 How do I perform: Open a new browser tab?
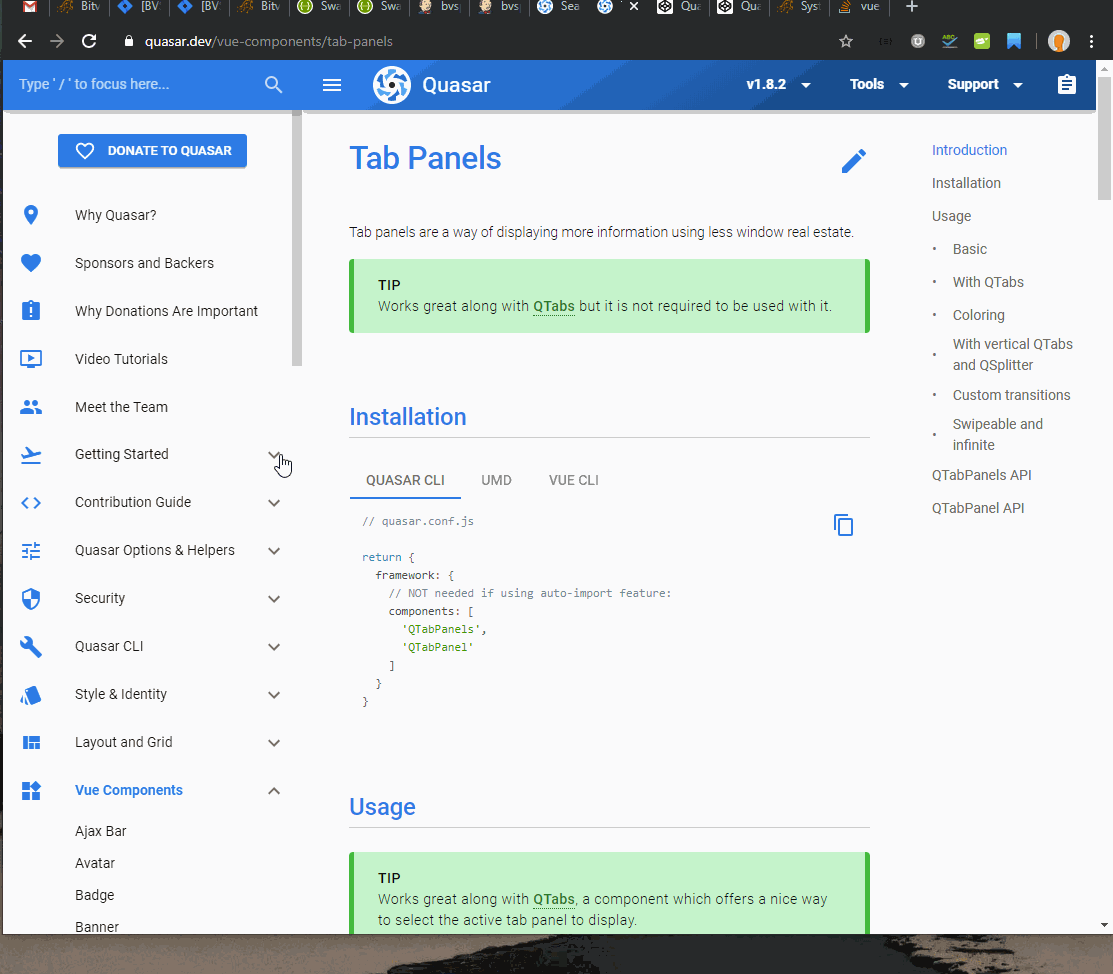pos(912,6)
